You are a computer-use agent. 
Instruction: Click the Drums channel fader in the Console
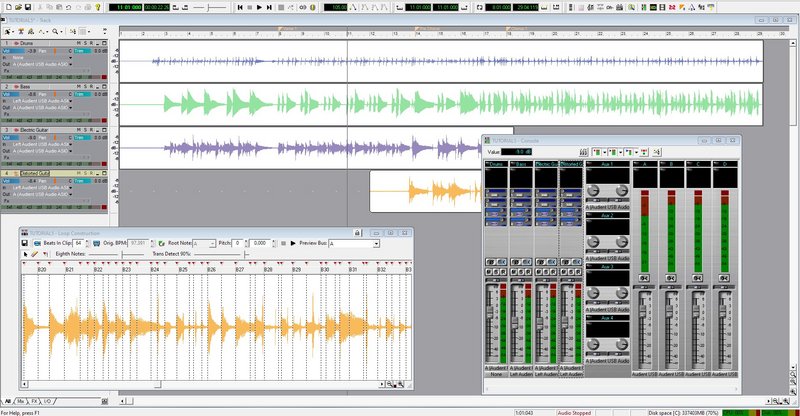490,311
